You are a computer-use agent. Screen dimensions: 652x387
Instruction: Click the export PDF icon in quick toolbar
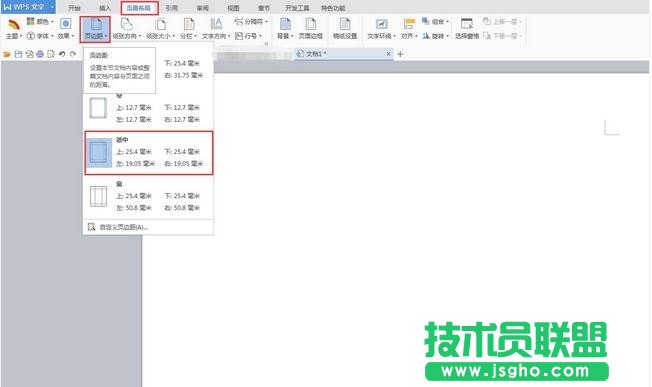coord(29,54)
